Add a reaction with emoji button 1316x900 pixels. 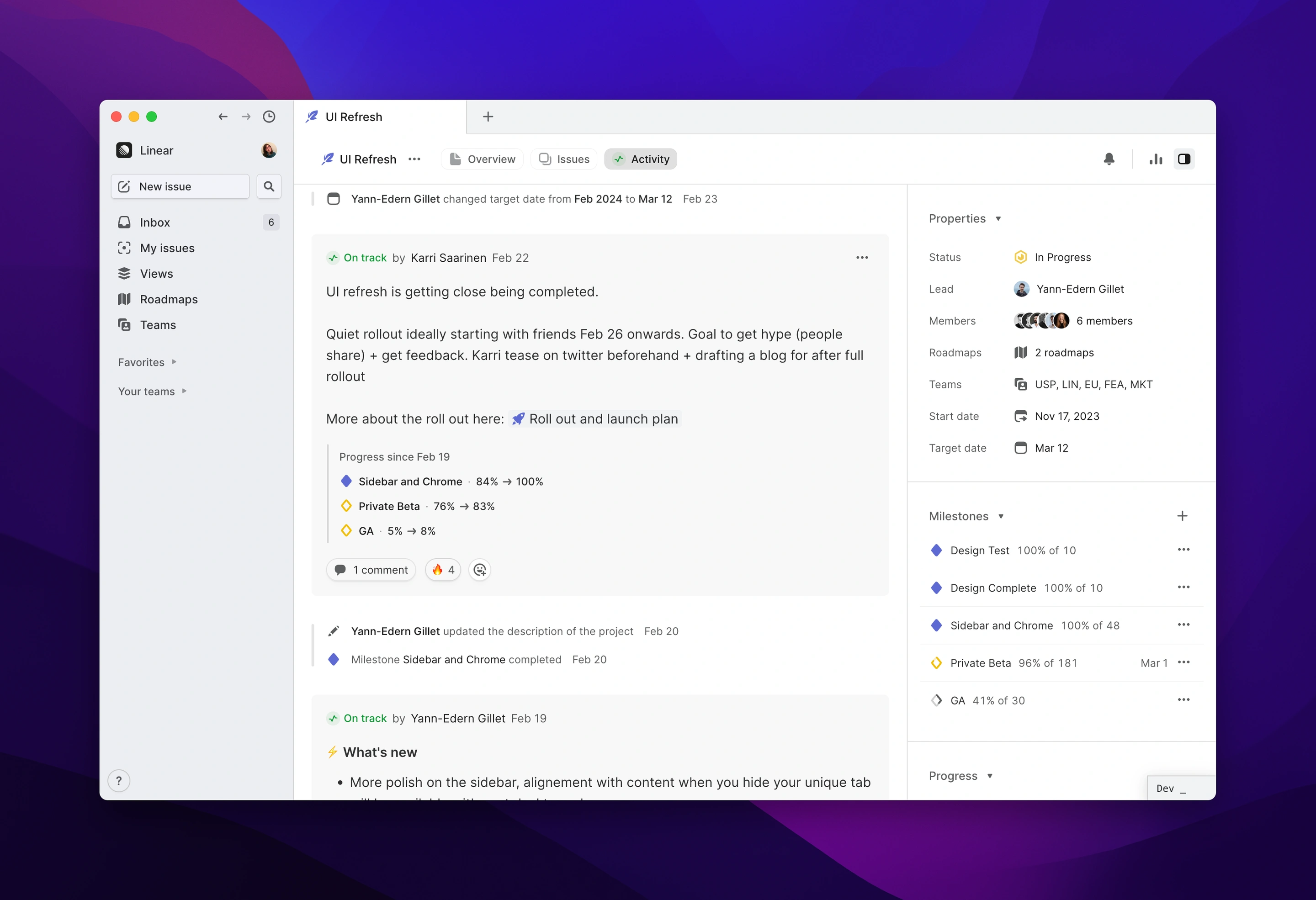pos(480,570)
